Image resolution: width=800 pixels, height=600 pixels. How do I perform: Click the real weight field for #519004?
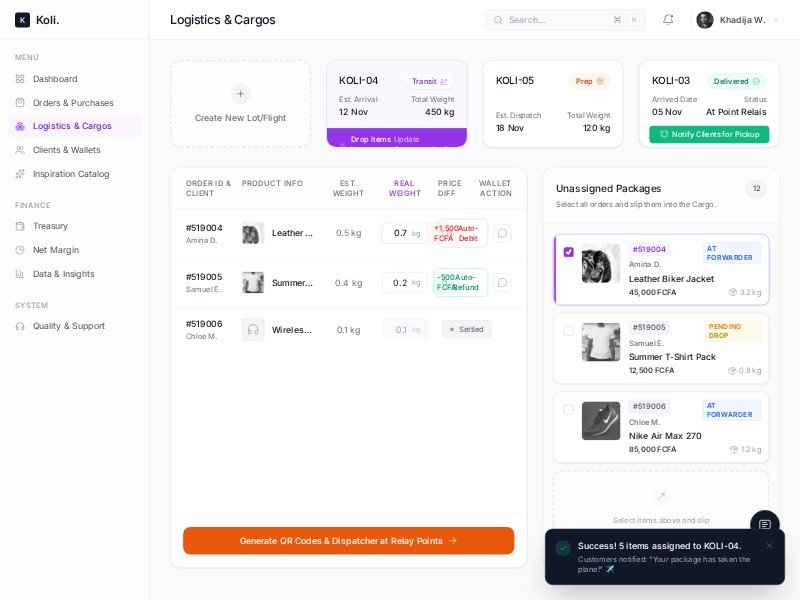click(400, 233)
